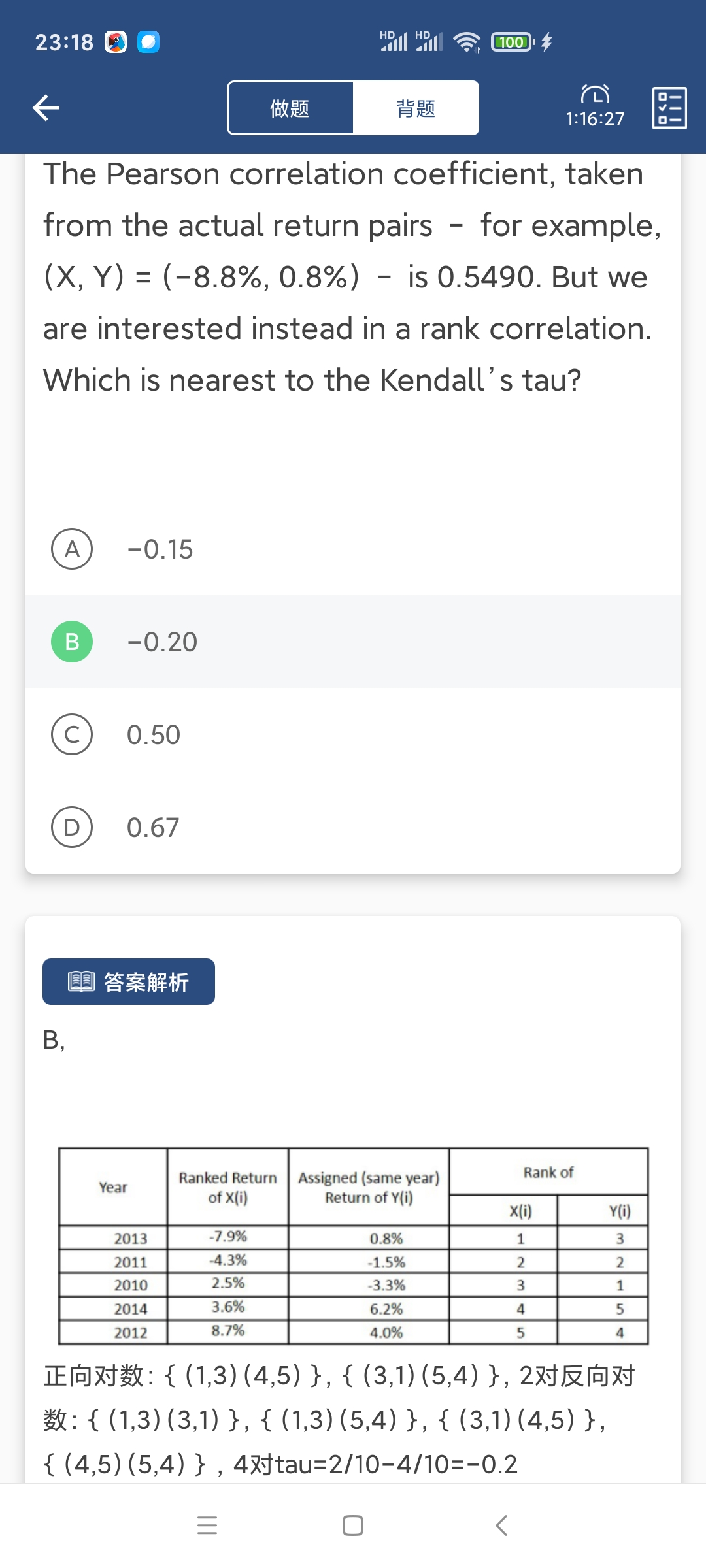Choose option D radio circle

point(72,827)
